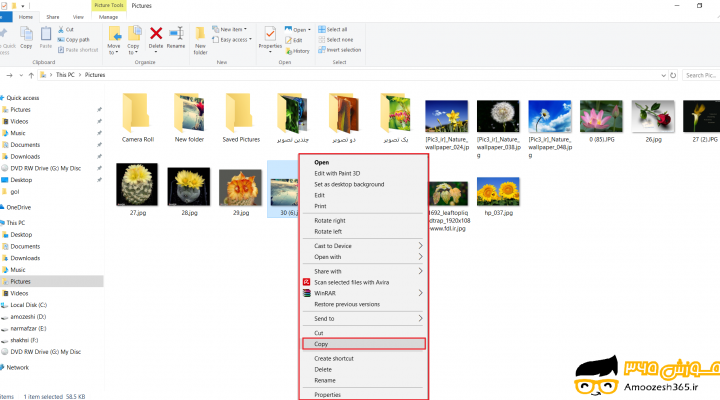Open the Saved Pictures folder

pos(241,118)
